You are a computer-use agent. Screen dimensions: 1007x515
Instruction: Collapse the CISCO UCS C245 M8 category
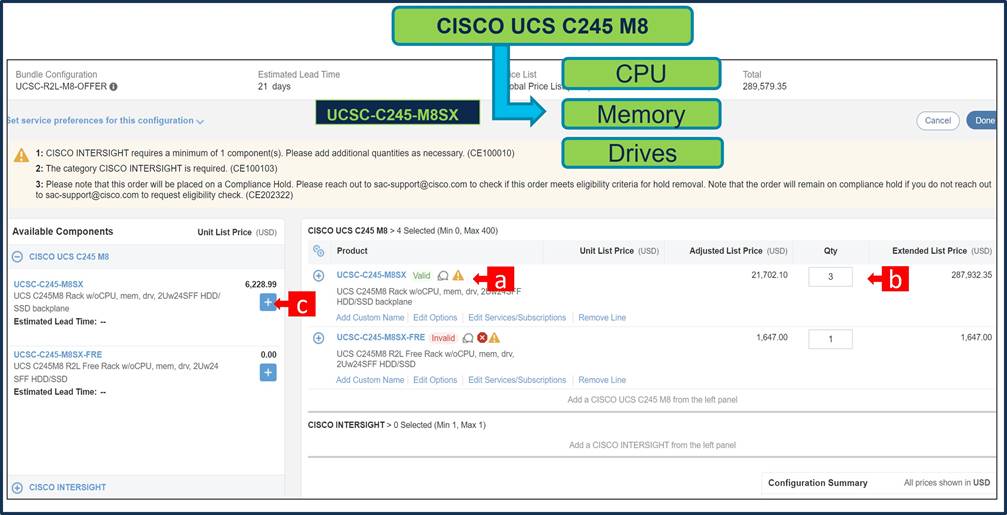(x=17, y=257)
